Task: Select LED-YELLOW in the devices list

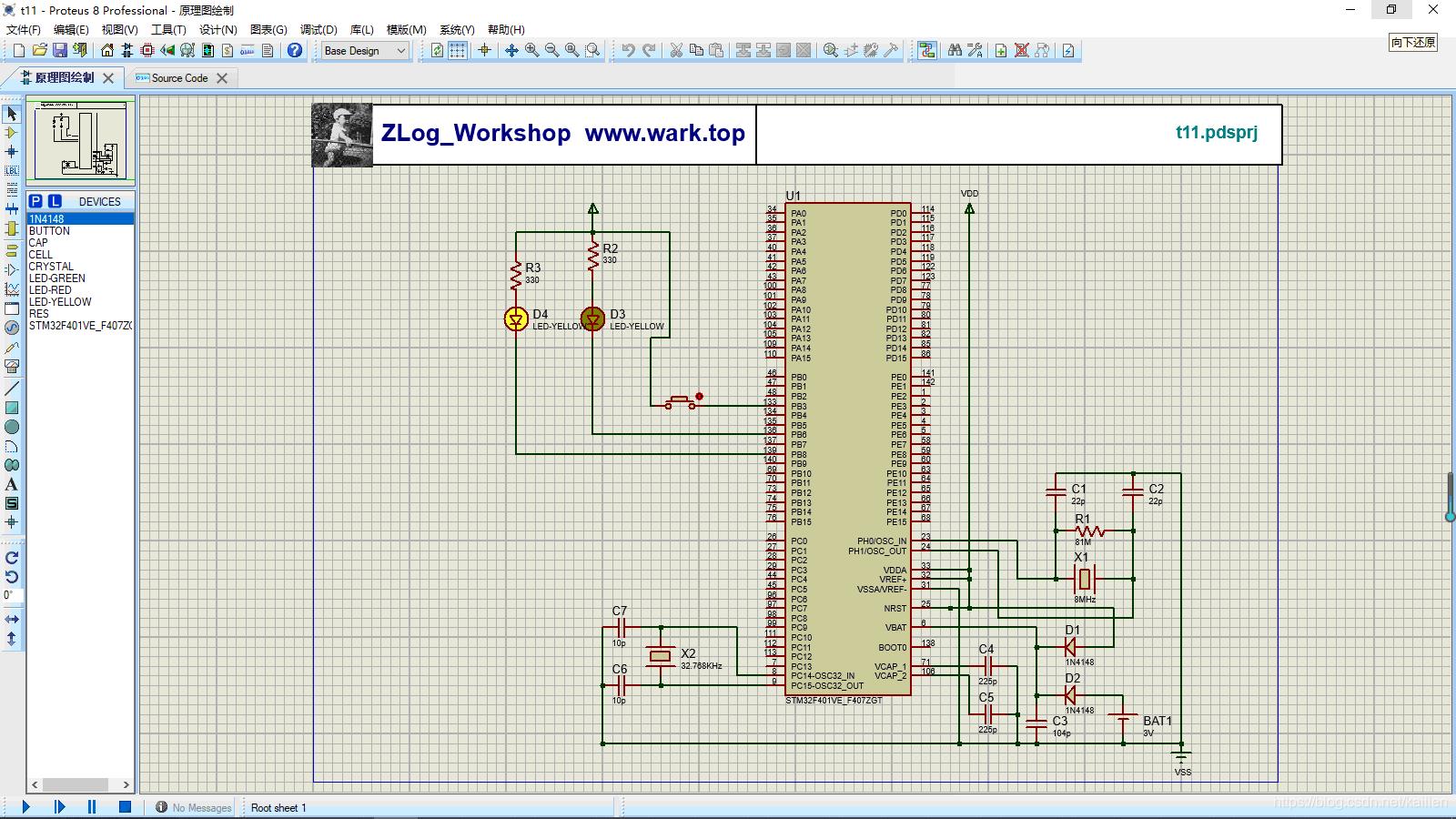Action: tap(60, 302)
